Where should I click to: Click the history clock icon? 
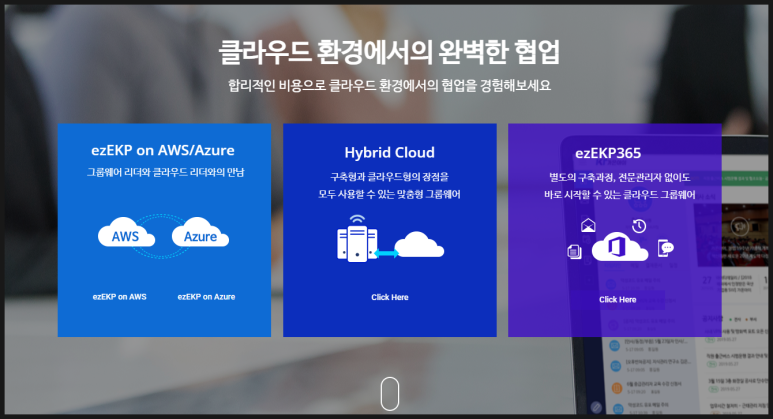coord(639,226)
